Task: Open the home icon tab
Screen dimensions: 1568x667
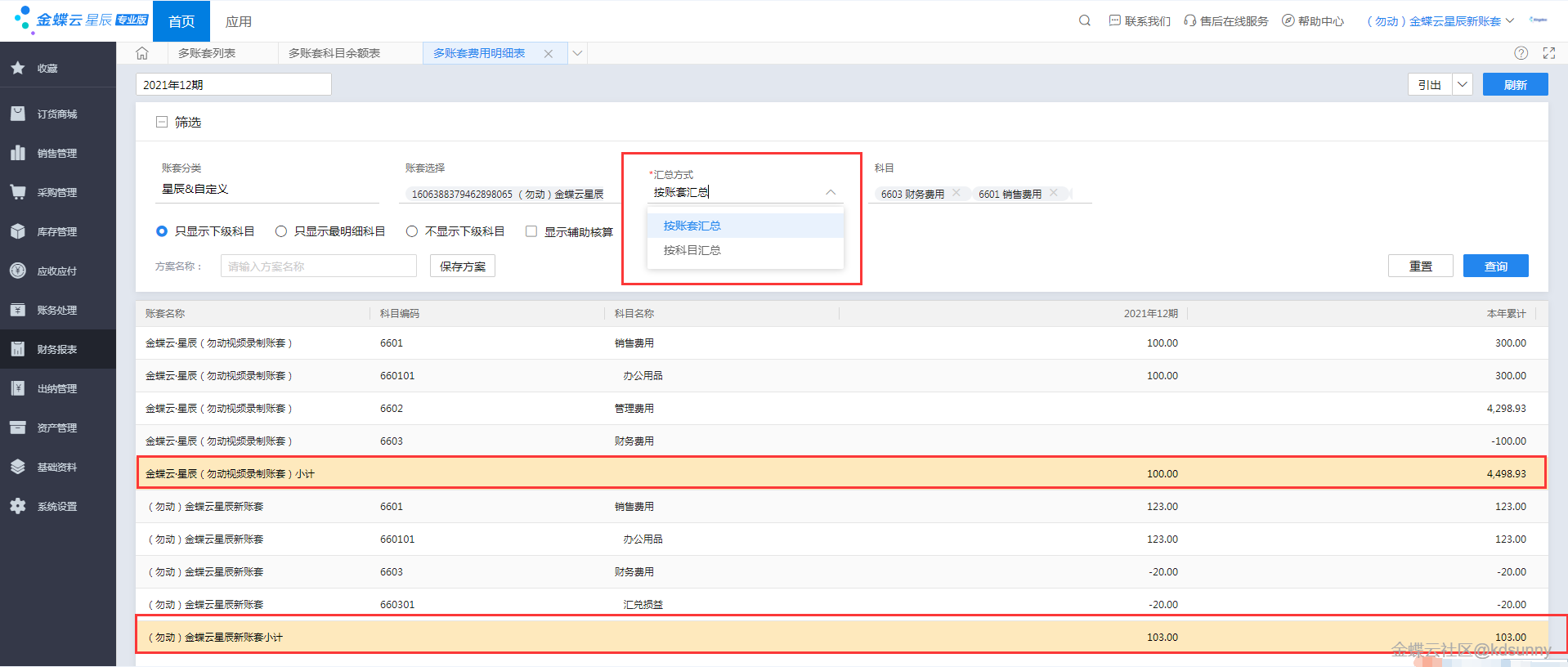Action: click(x=142, y=53)
